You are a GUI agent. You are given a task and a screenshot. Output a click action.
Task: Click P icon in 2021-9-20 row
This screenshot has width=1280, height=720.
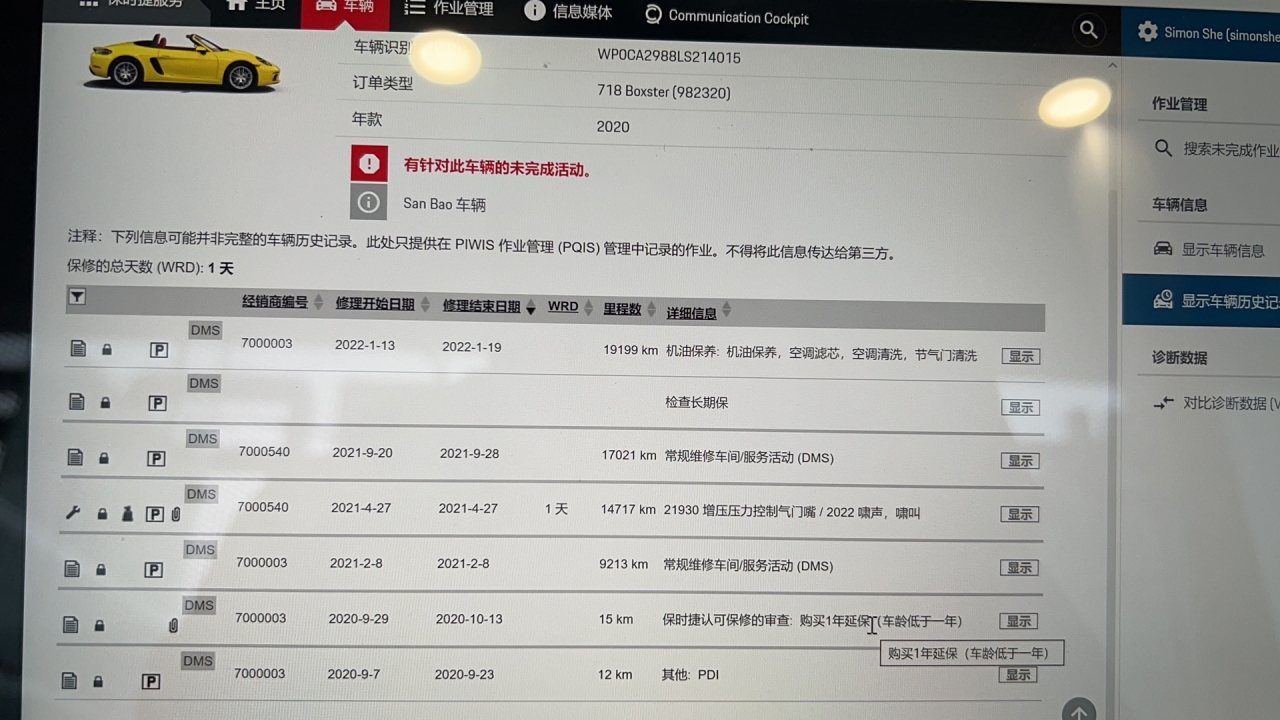tap(156, 459)
